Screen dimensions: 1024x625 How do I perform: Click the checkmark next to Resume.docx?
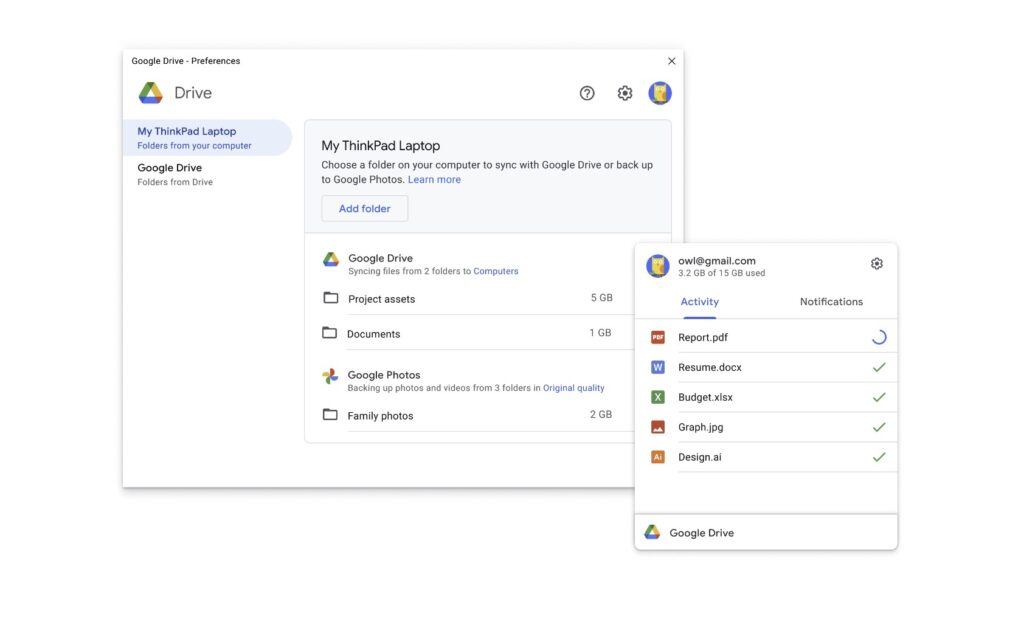click(x=879, y=367)
